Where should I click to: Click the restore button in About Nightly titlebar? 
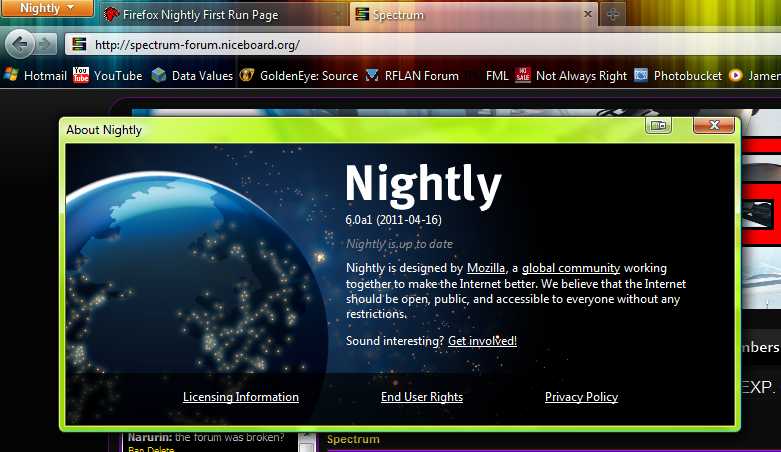(658, 125)
